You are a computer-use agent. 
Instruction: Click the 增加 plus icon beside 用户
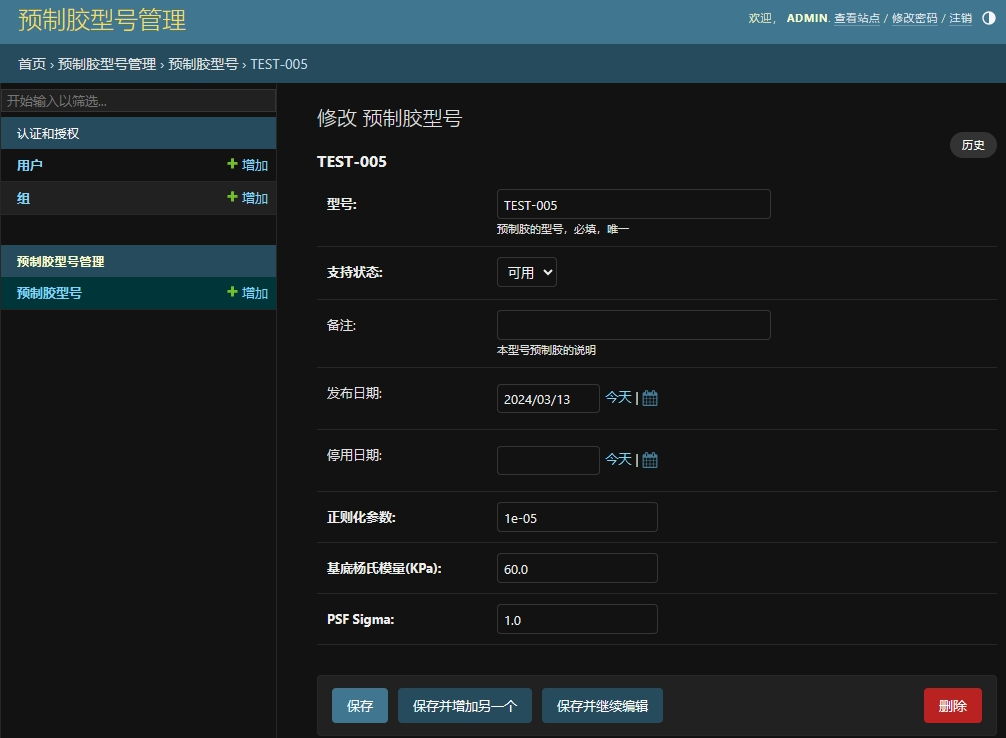[233, 165]
